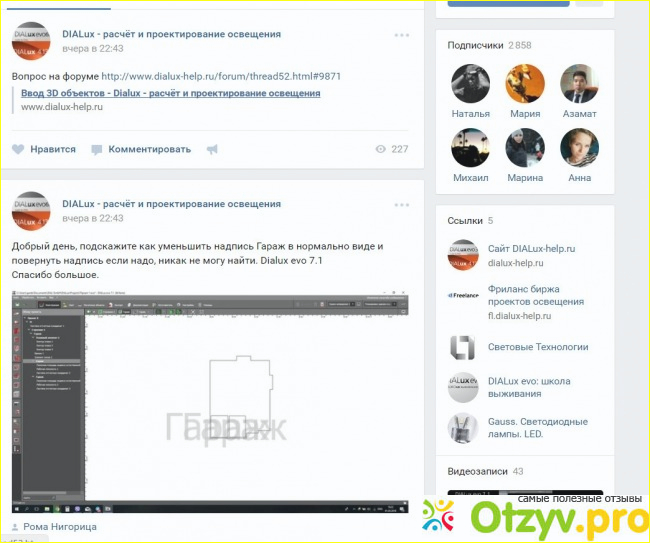Click the heart icon to like first post
This screenshot has height=543, width=650.
(18, 149)
